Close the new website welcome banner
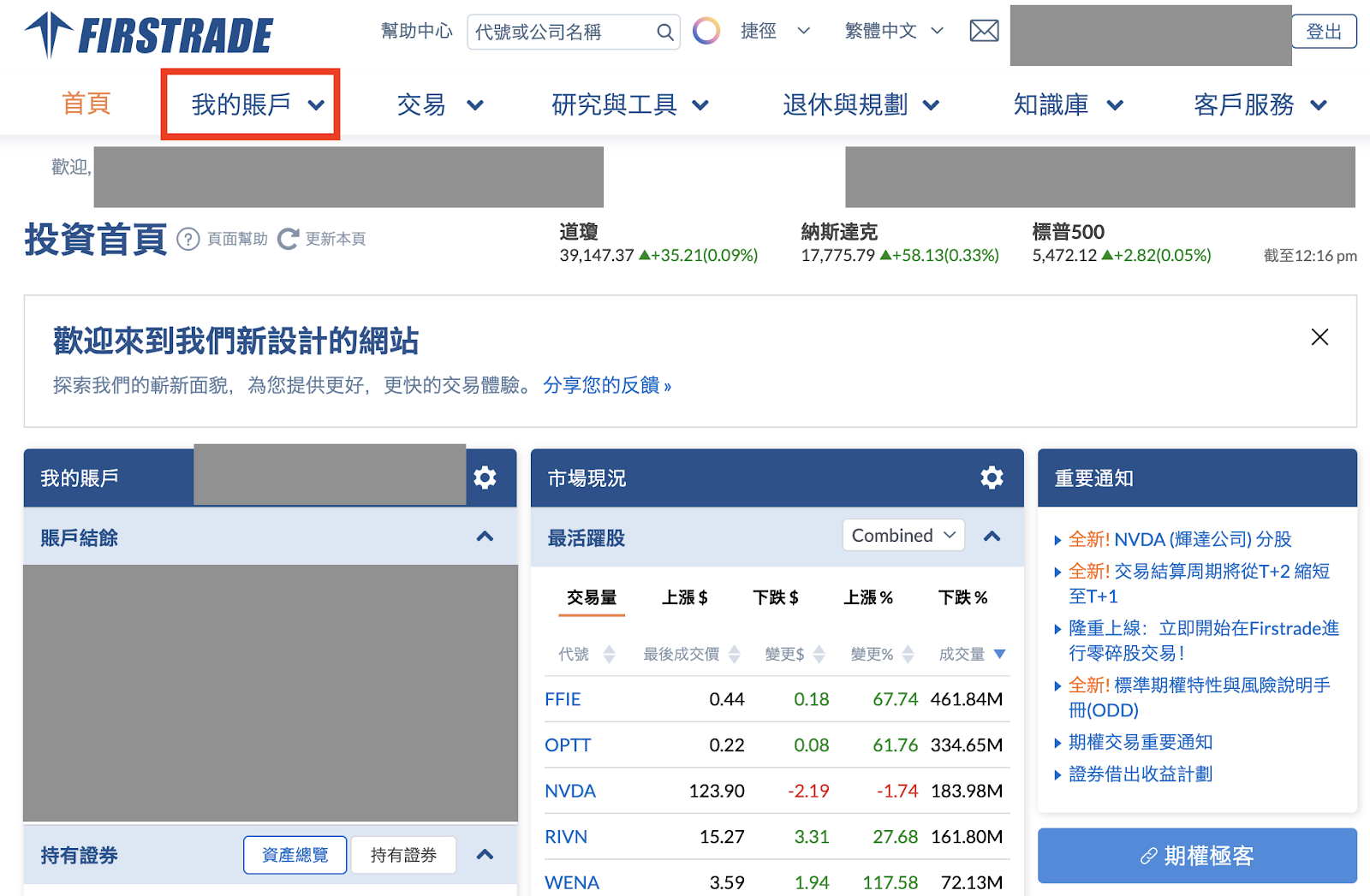 point(1319,337)
